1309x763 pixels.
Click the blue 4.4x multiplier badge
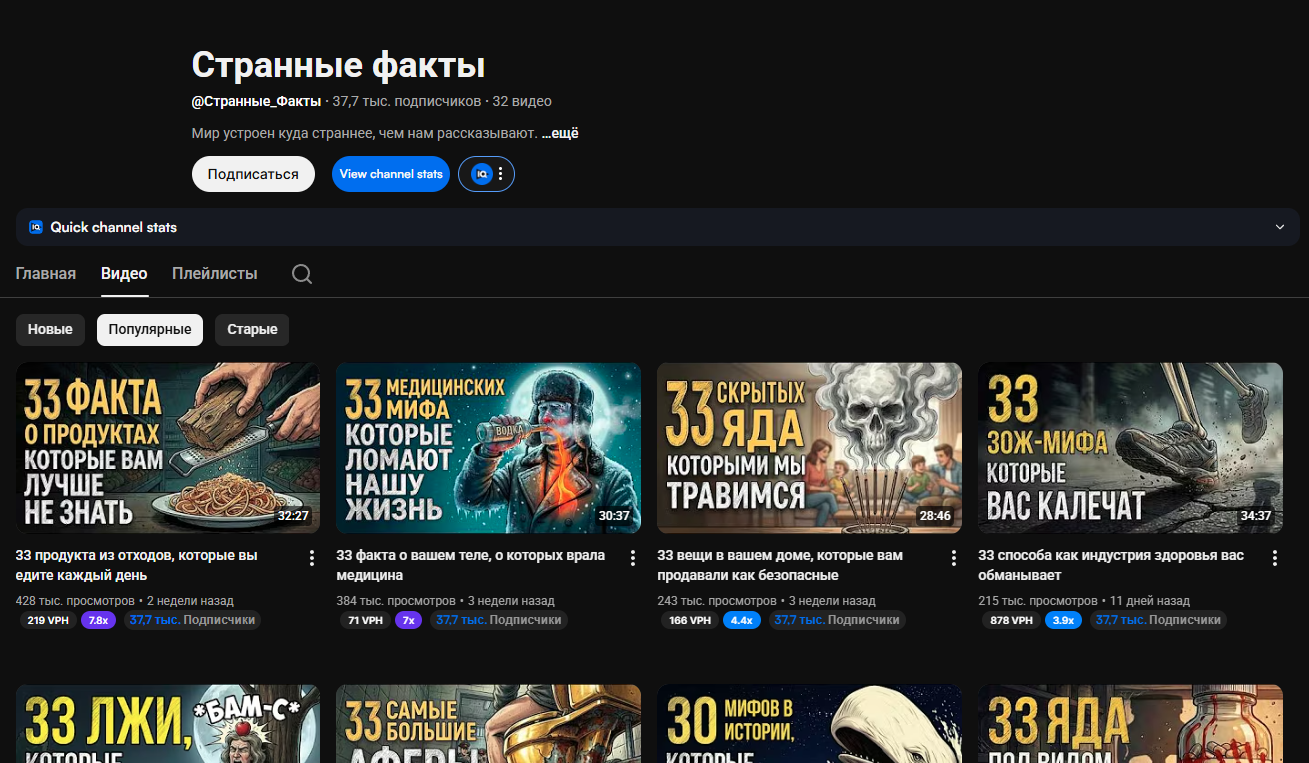742,620
